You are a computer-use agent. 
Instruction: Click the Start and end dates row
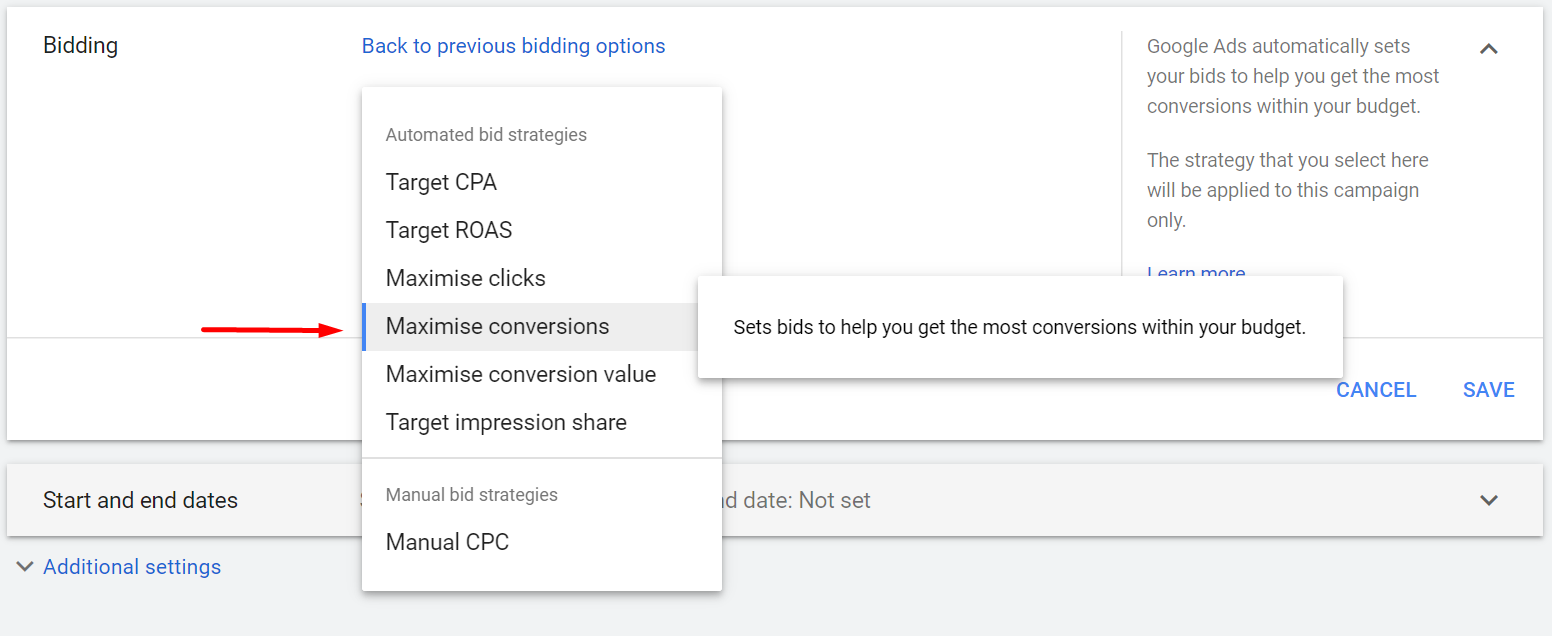click(x=140, y=500)
